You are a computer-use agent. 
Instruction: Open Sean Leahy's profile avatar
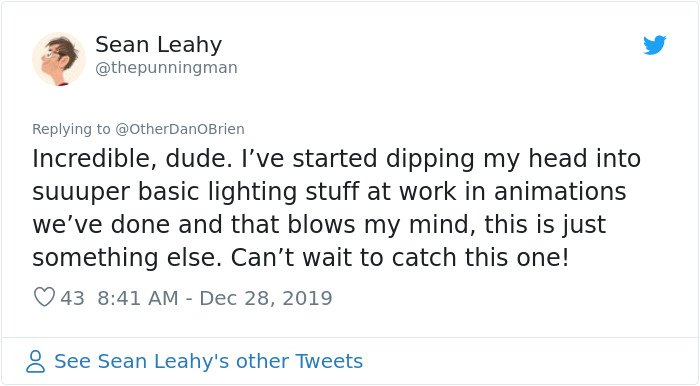click(x=58, y=58)
